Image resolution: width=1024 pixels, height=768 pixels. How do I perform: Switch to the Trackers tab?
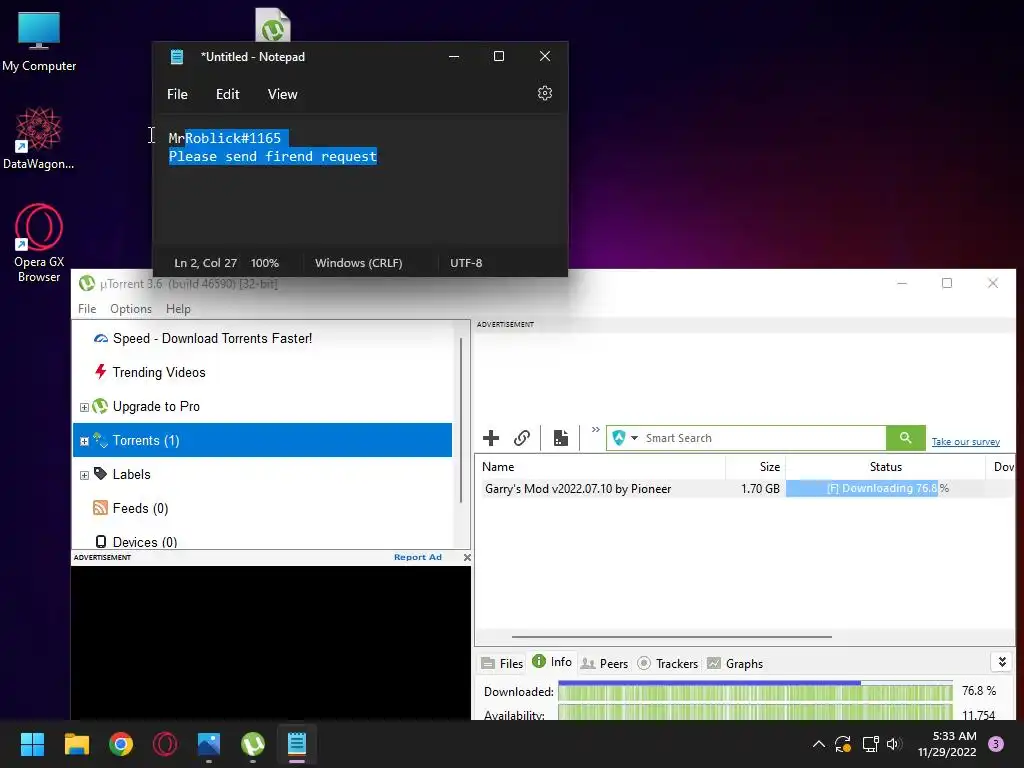coord(667,664)
